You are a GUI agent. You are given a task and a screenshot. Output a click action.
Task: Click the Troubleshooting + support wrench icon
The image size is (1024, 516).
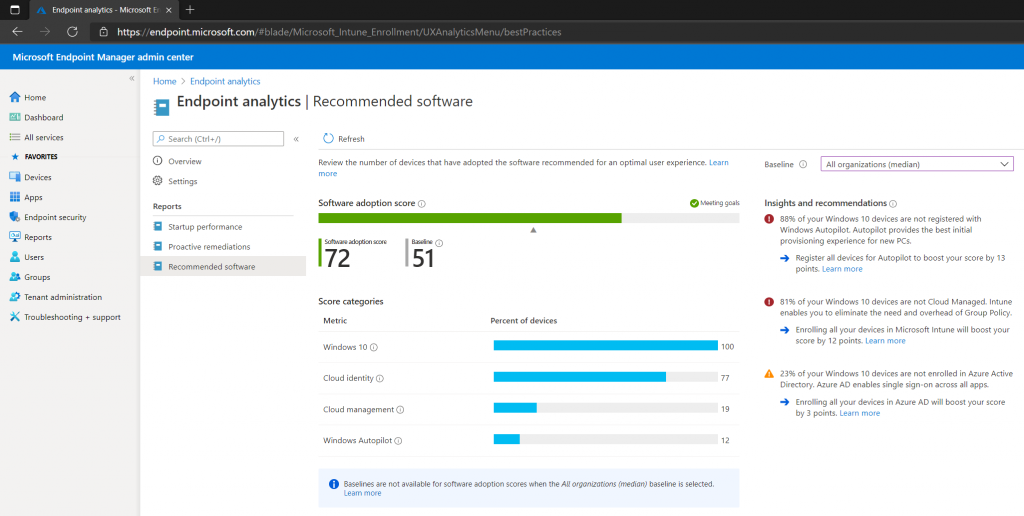tap(15, 317)
